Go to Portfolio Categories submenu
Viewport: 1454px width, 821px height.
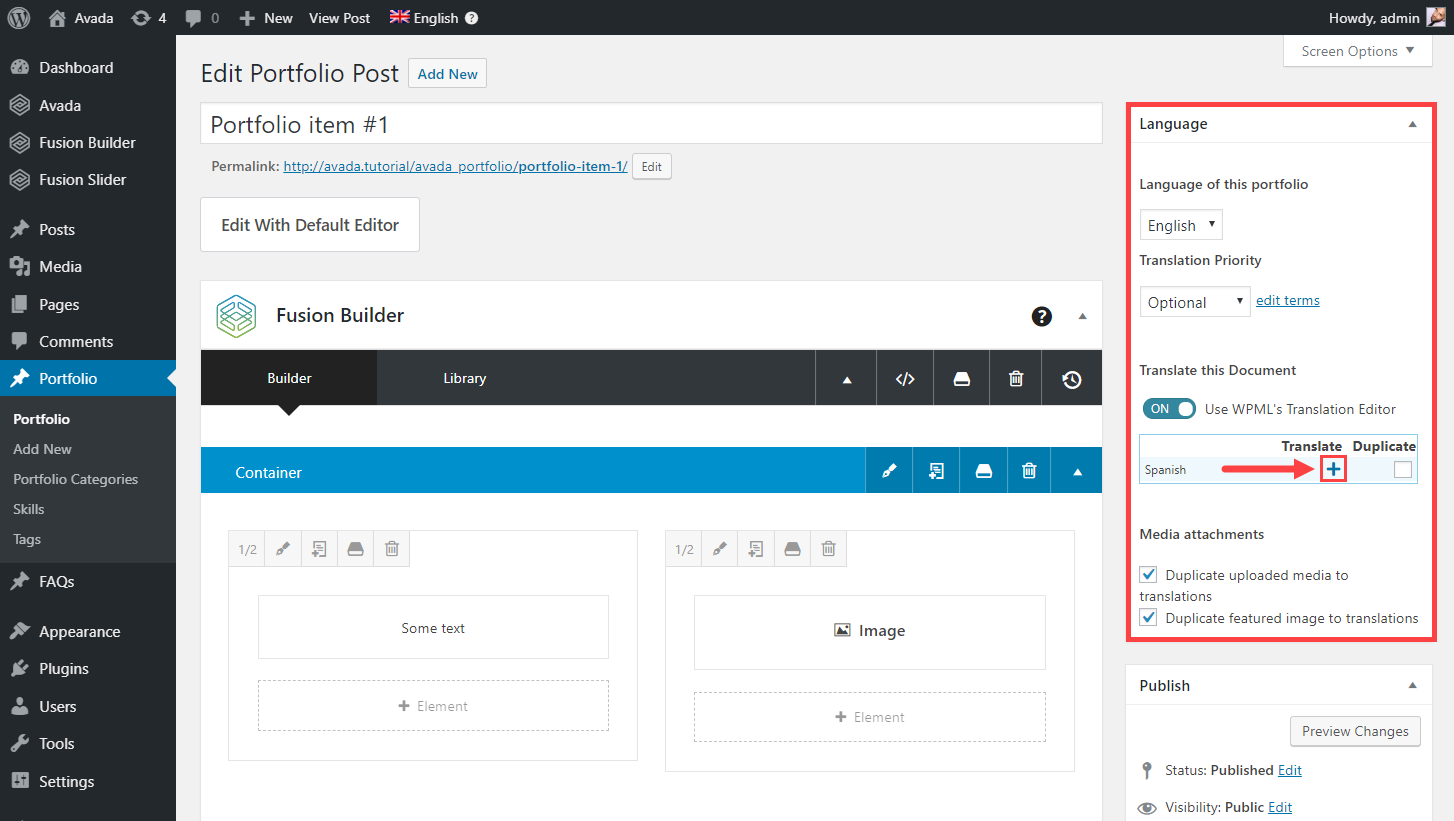tap(75, 479)
